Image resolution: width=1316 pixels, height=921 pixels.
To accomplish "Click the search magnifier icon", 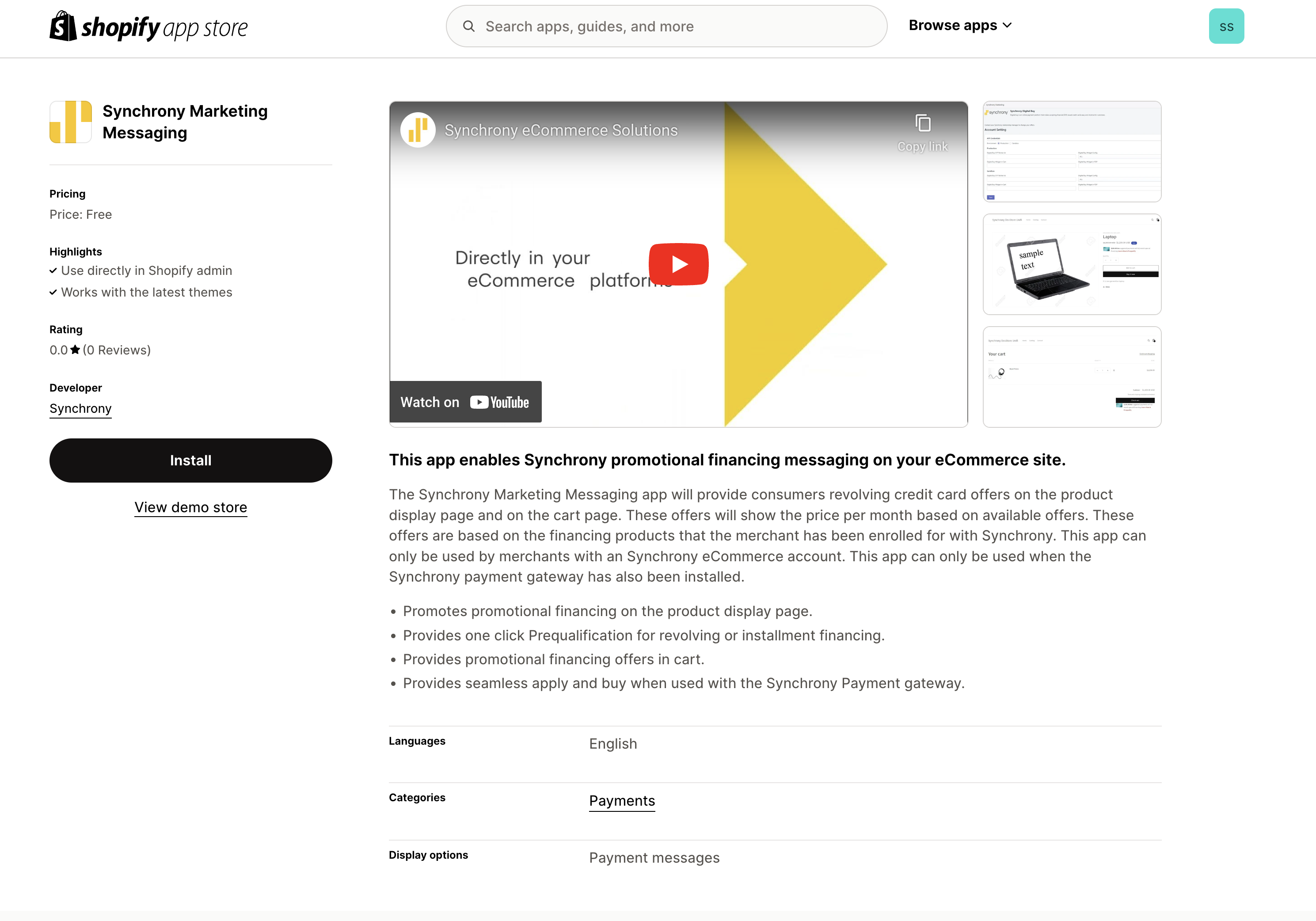I will 468,26.
